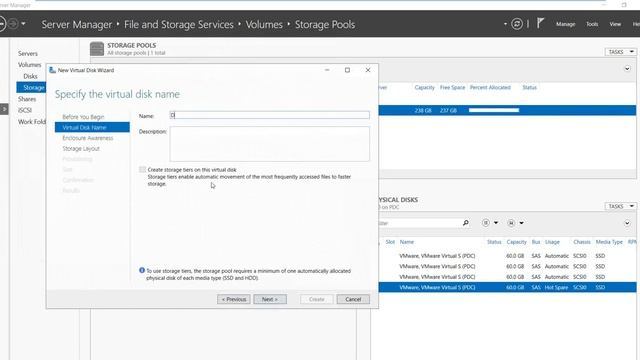The image size is (640, 360).
Task: Collapse the Storage Pools section chevron
Action: 627,69
